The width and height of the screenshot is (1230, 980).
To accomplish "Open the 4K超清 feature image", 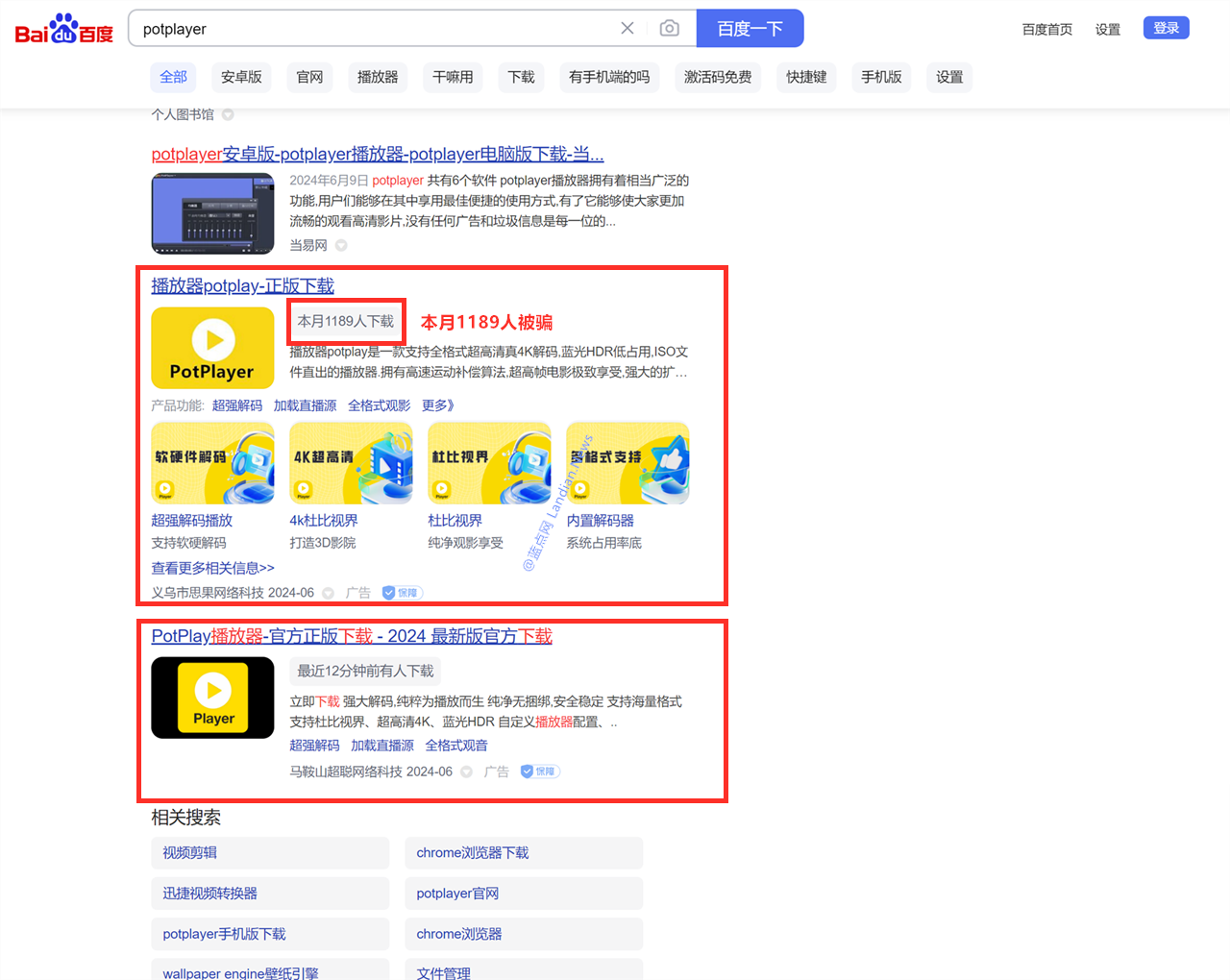I will pyautogui.click(x=351, y=463).
